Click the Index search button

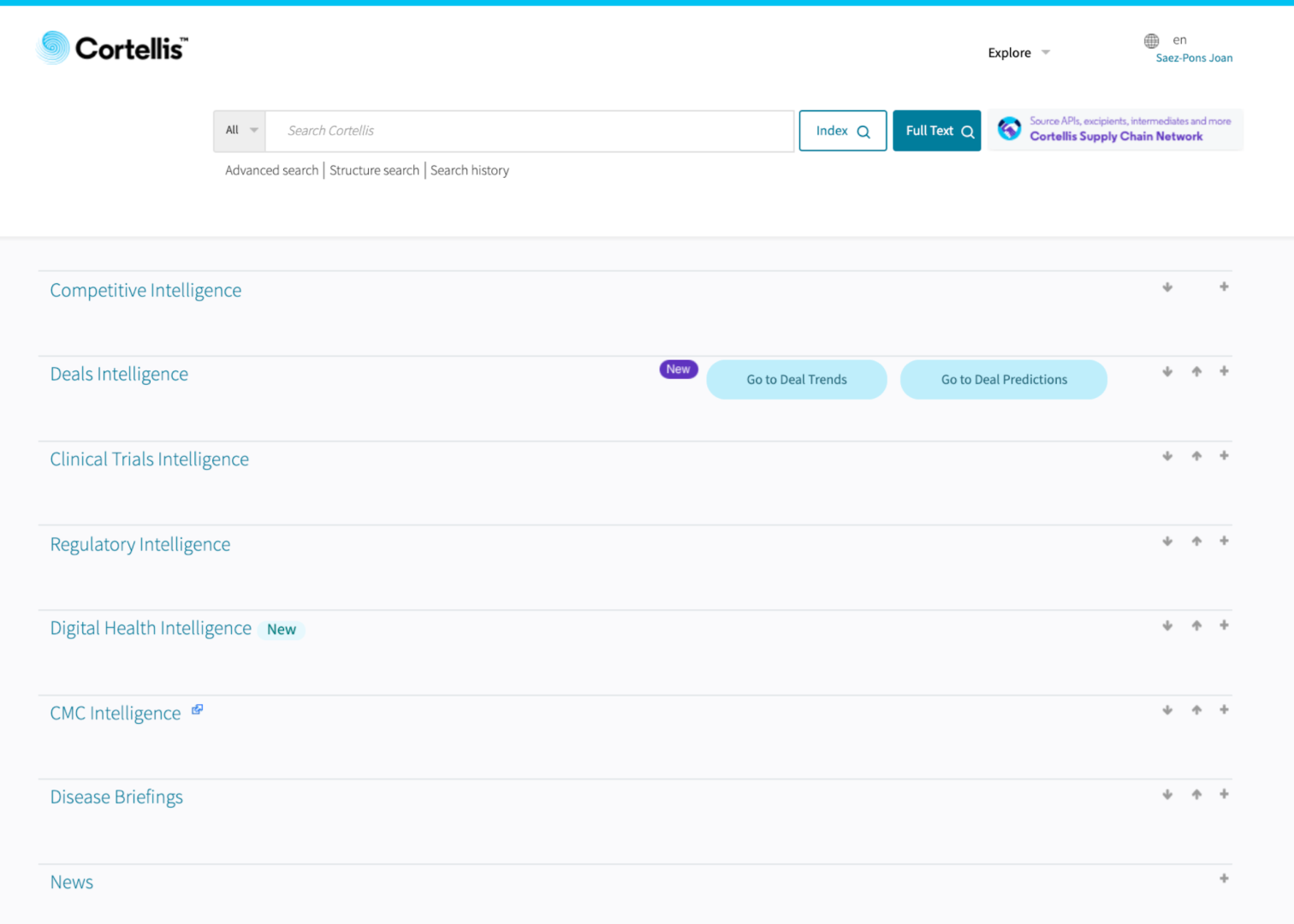point(842,131)
